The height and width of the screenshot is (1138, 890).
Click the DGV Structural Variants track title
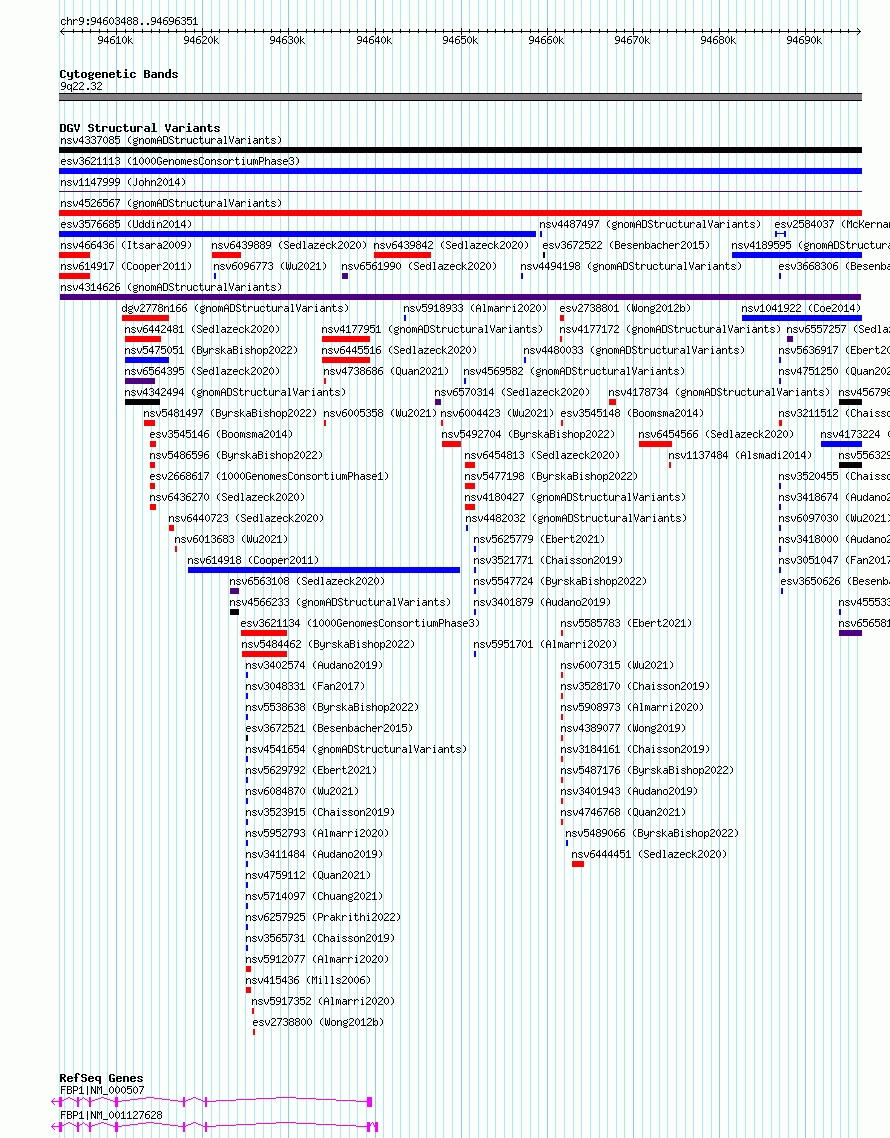[139, 128]
